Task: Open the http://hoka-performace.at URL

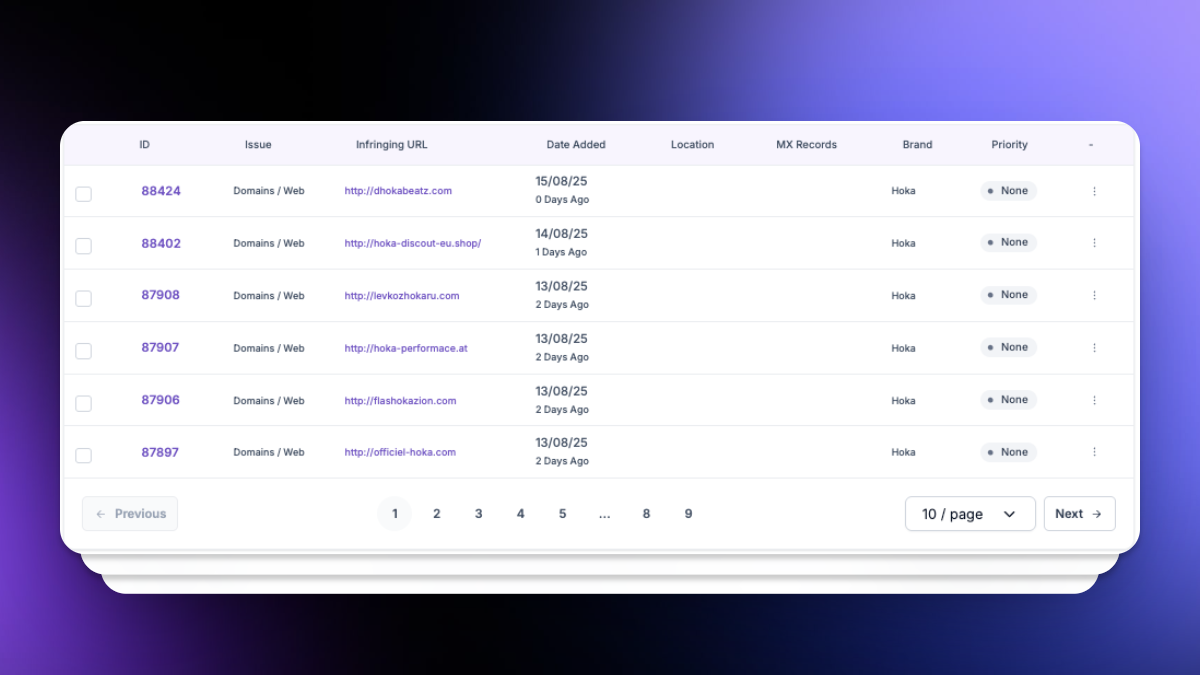Action: pos(406,349)
